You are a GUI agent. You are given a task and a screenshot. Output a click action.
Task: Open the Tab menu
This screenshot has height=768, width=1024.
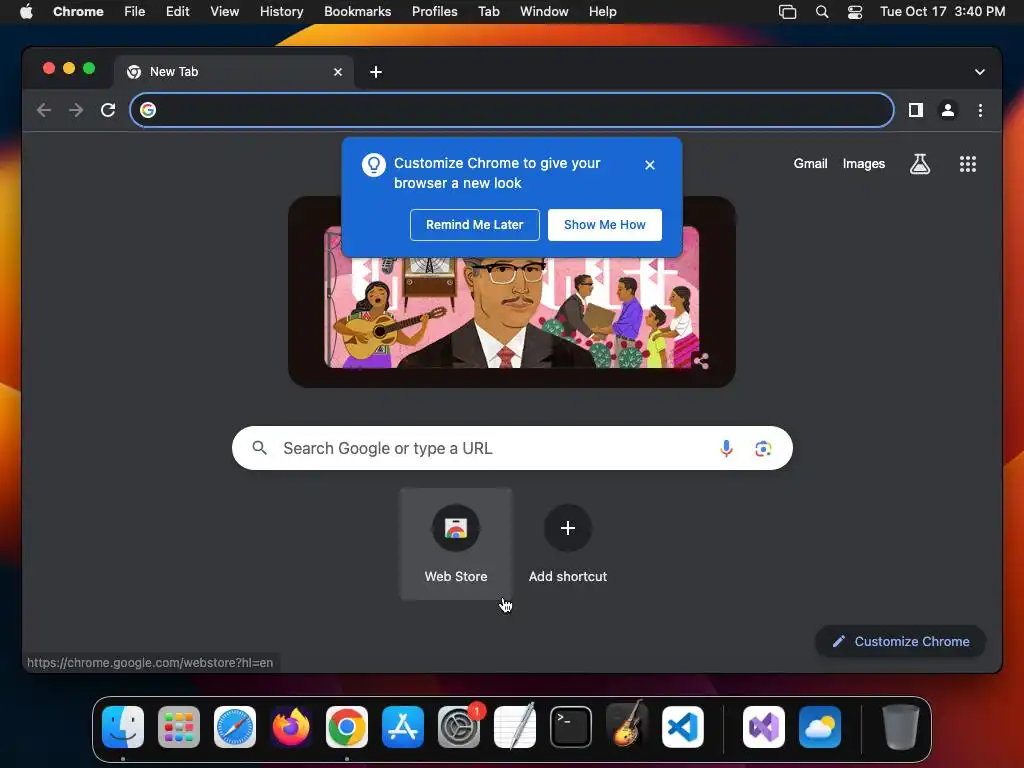click(488, 11)
